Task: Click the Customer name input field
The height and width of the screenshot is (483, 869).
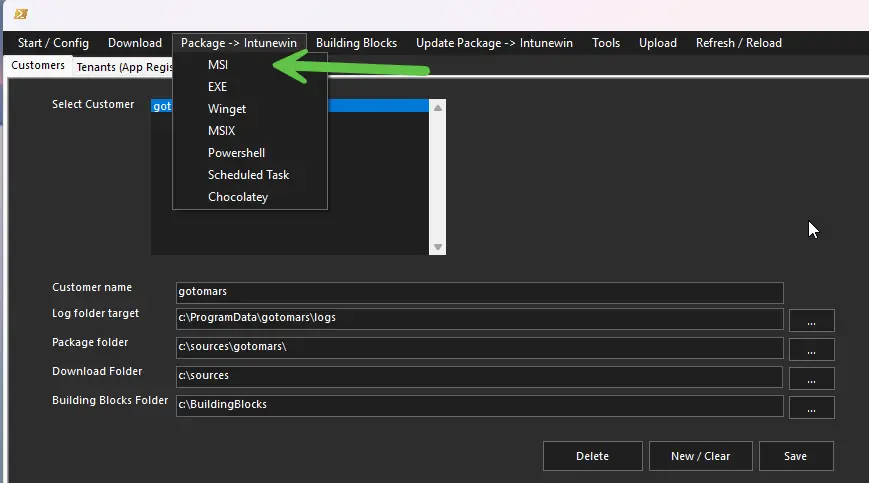Action: pos(479,293)
